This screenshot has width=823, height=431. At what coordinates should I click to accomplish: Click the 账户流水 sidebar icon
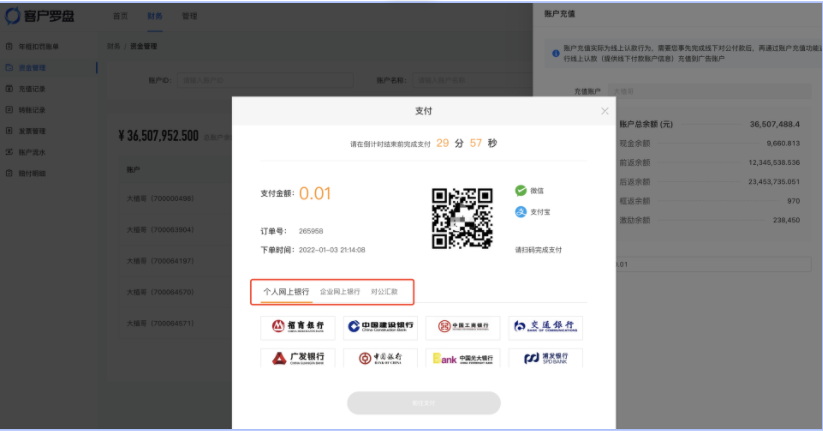[9, 152]
